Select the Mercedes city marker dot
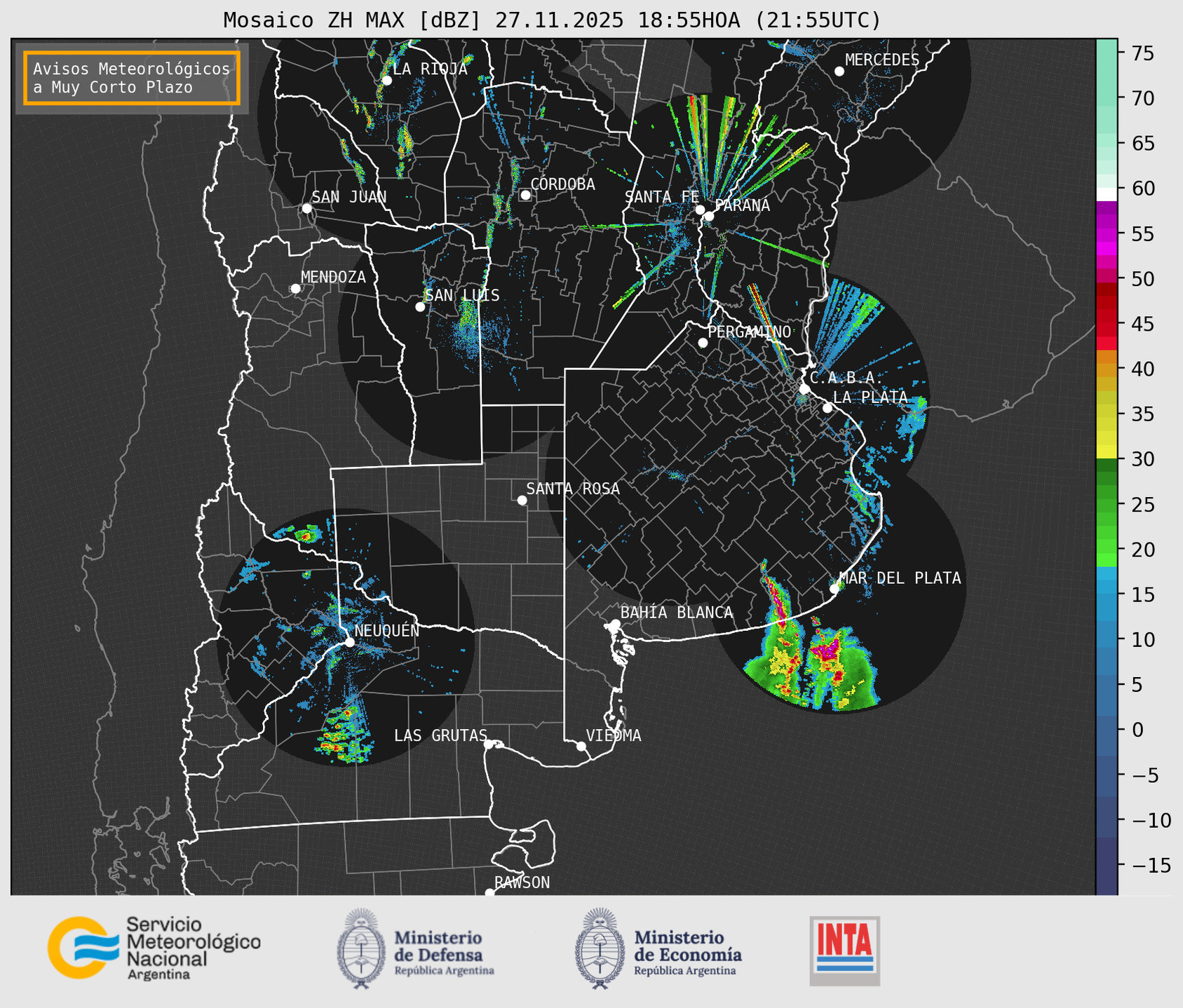1183x1008 pixels. (x=839, y=71)
